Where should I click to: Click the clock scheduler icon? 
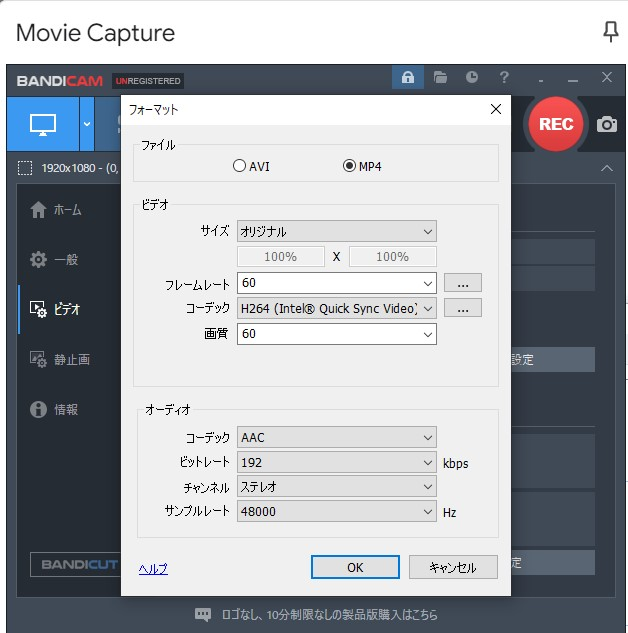(472, 78)
